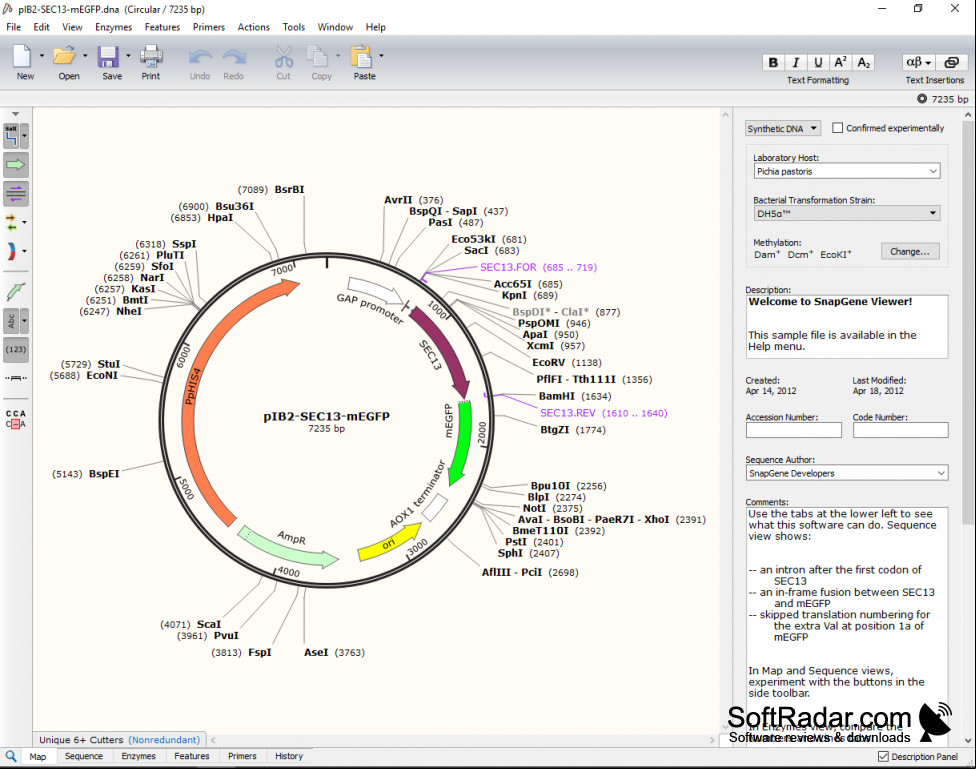Switch to the Sequence tab
This screenshot has height=769, width=976.
click(83, 756)
